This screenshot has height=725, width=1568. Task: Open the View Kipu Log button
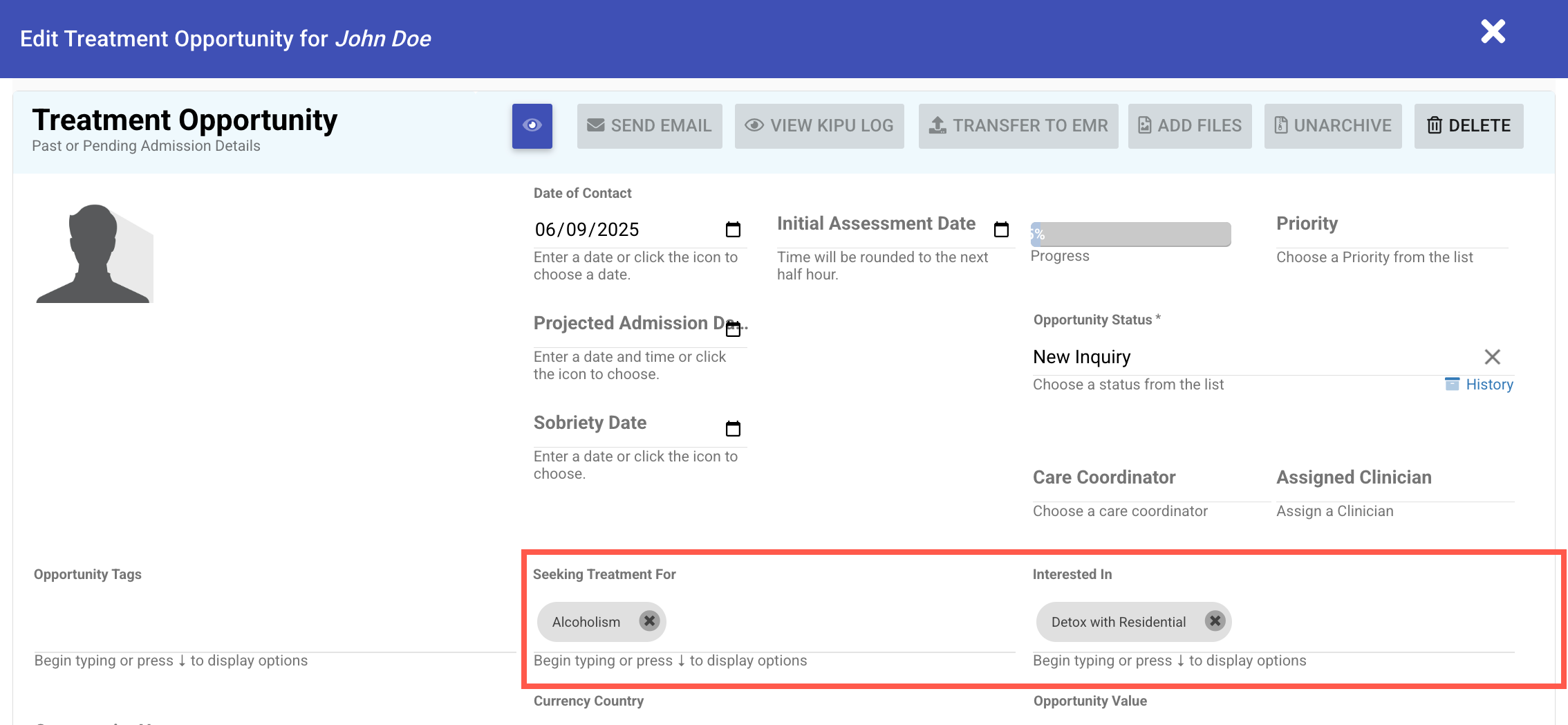pos(819,126)
